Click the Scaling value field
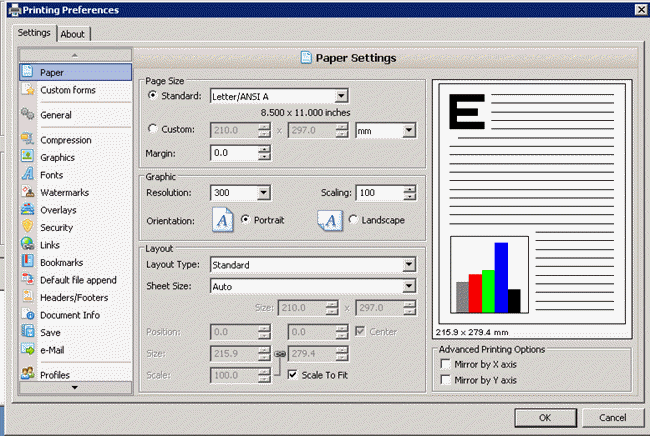The image size is (650, 436). click(x=380, y=193)
